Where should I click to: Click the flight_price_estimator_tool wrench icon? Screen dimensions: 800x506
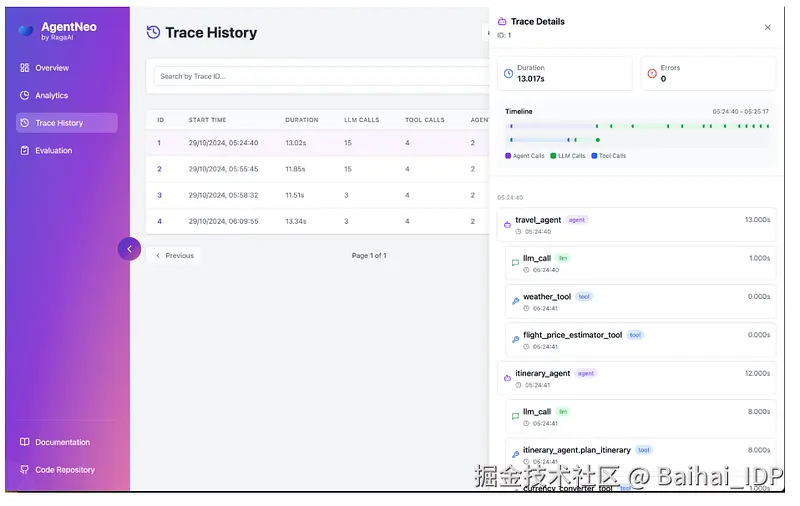click(x=515, y=340)
